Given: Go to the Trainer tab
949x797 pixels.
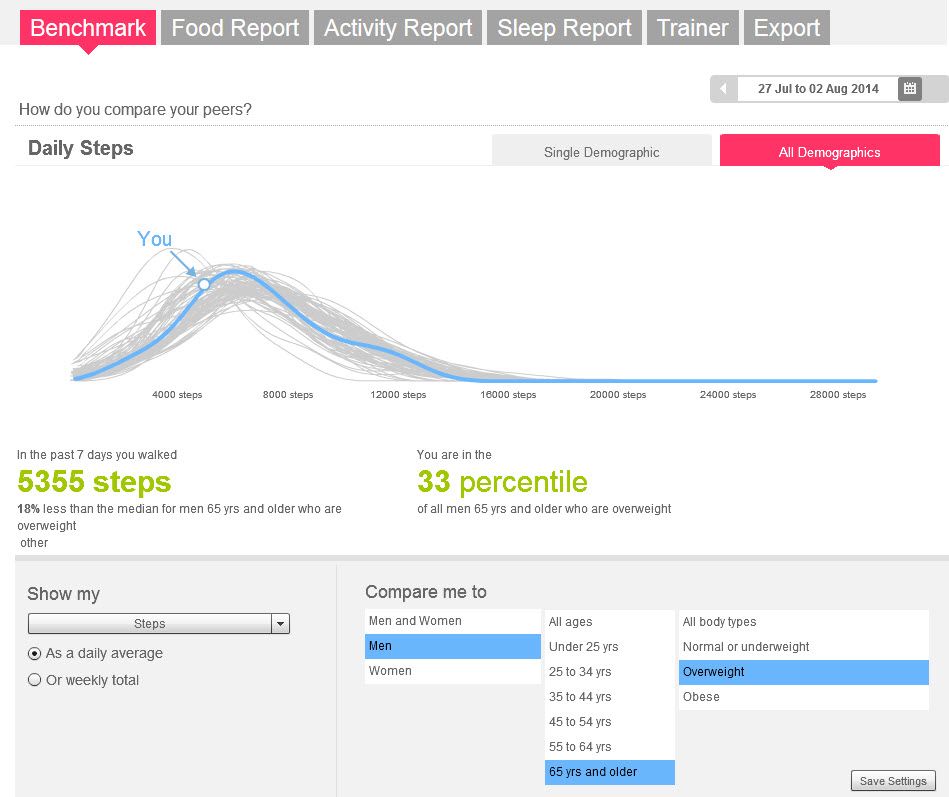Looking at the screenshot, I should click(692, 28).
